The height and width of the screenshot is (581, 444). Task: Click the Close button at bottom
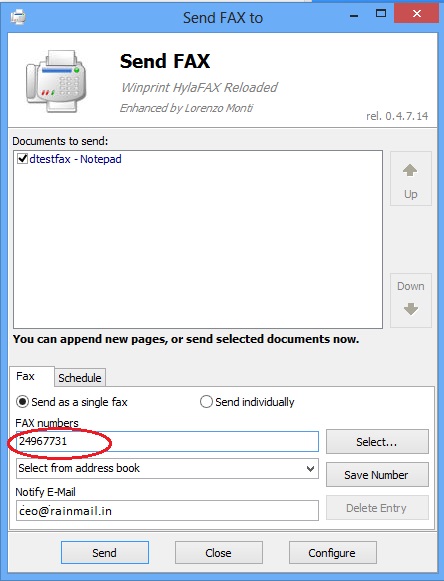[x=219, y=552]
